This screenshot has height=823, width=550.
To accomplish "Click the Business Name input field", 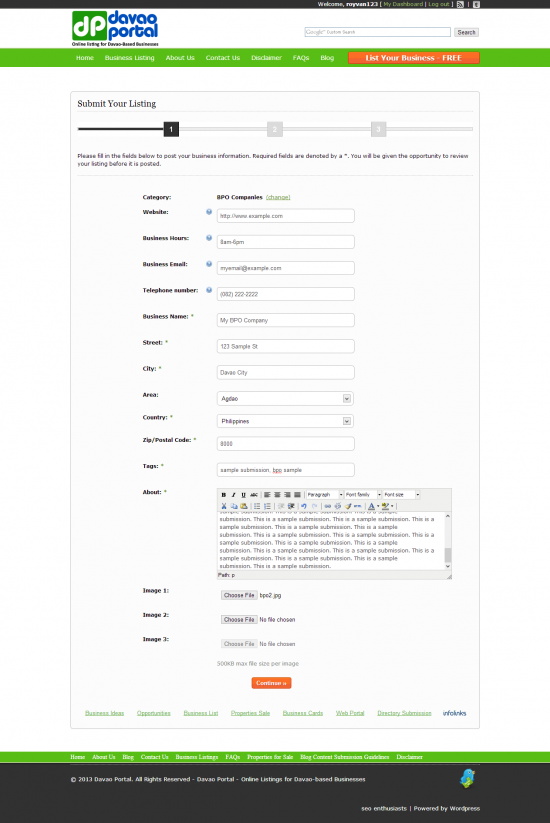I will click(x=285, y=320).
